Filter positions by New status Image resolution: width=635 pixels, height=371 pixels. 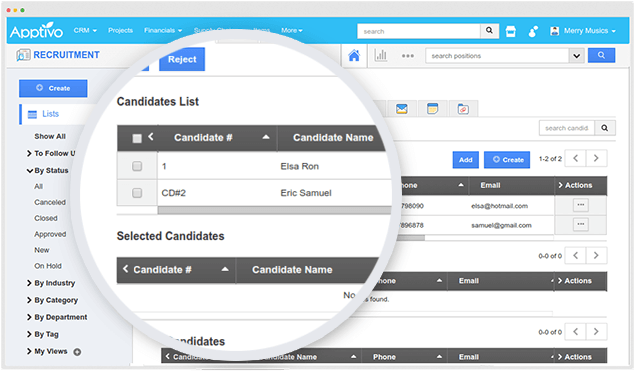(x=42, y=250)
